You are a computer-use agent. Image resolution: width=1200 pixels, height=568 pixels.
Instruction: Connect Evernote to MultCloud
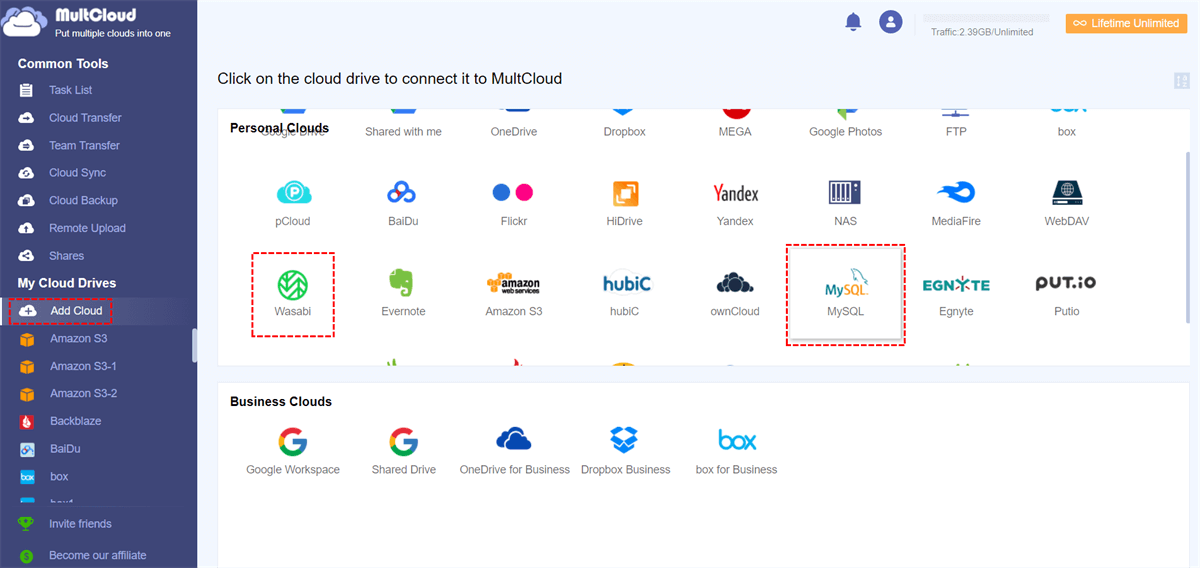pos(403,294)
